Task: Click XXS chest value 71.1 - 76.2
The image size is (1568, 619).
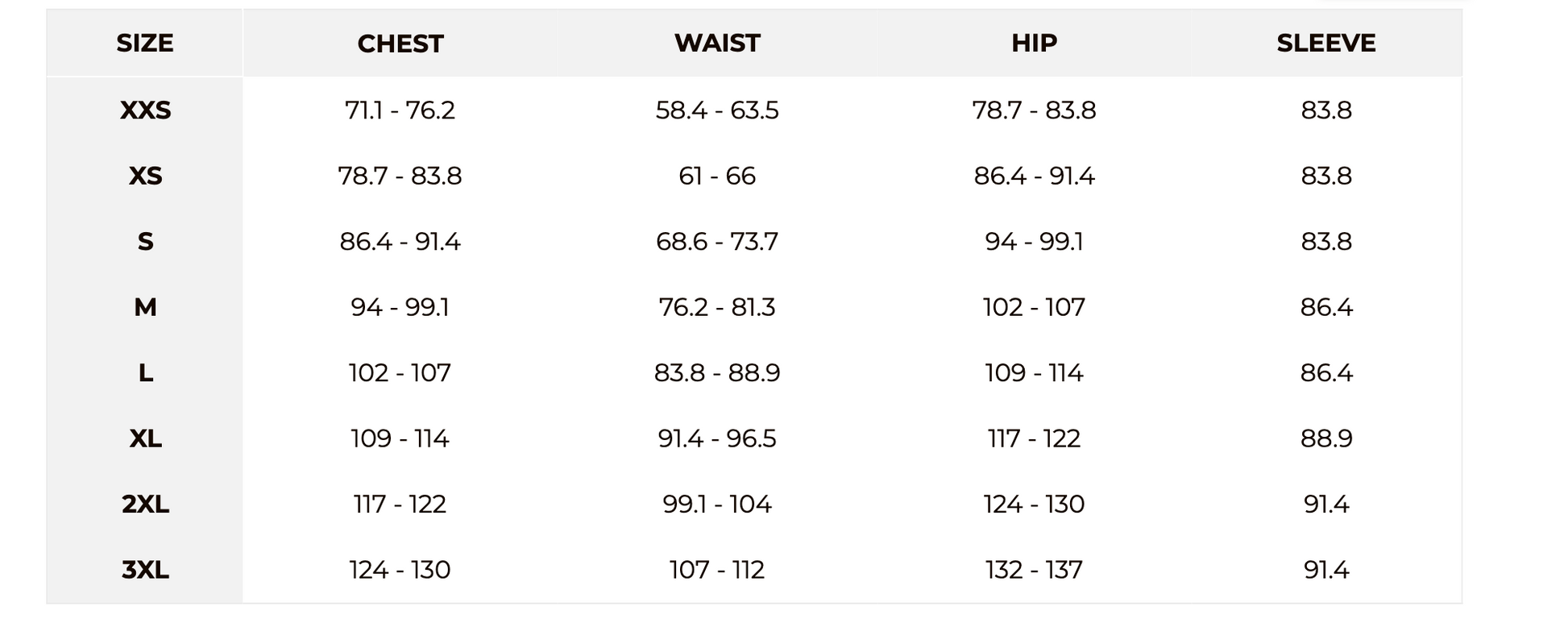Action: coord(400,110)
